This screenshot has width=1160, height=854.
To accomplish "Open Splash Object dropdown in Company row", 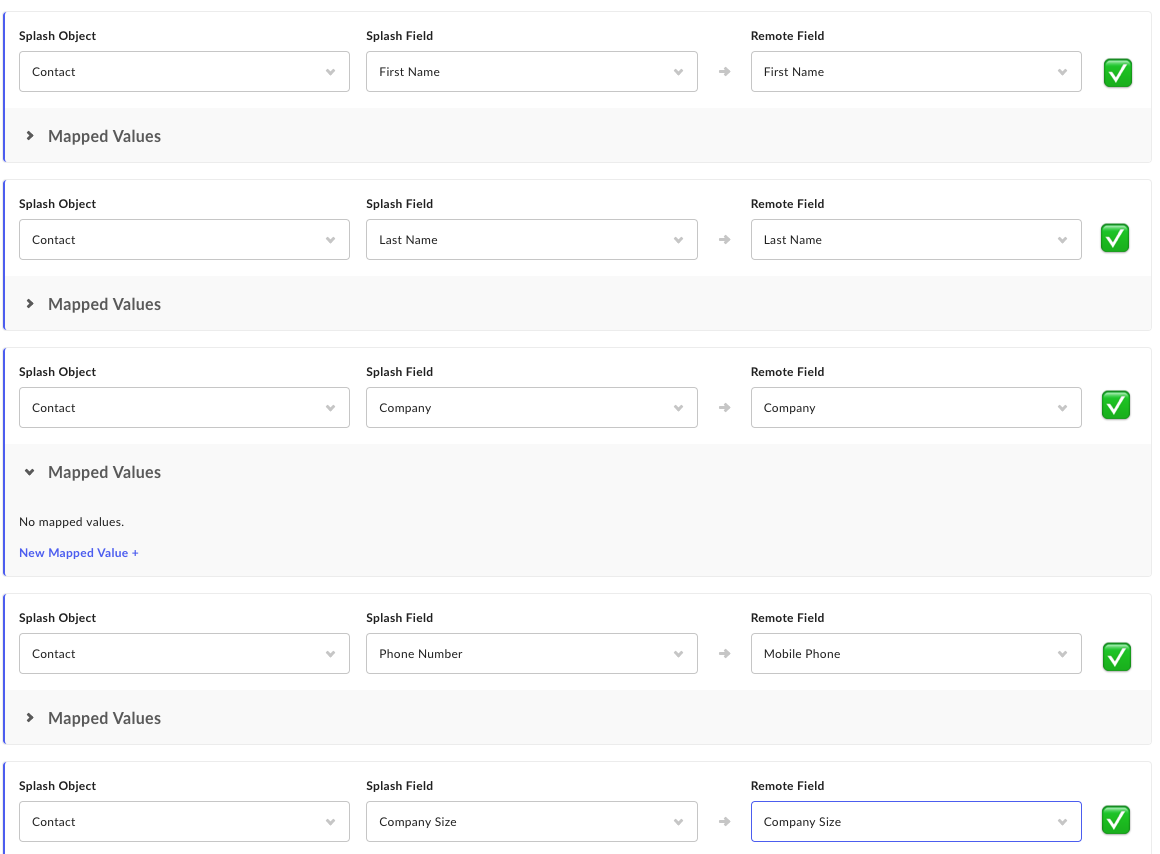I will coord(184,408).
